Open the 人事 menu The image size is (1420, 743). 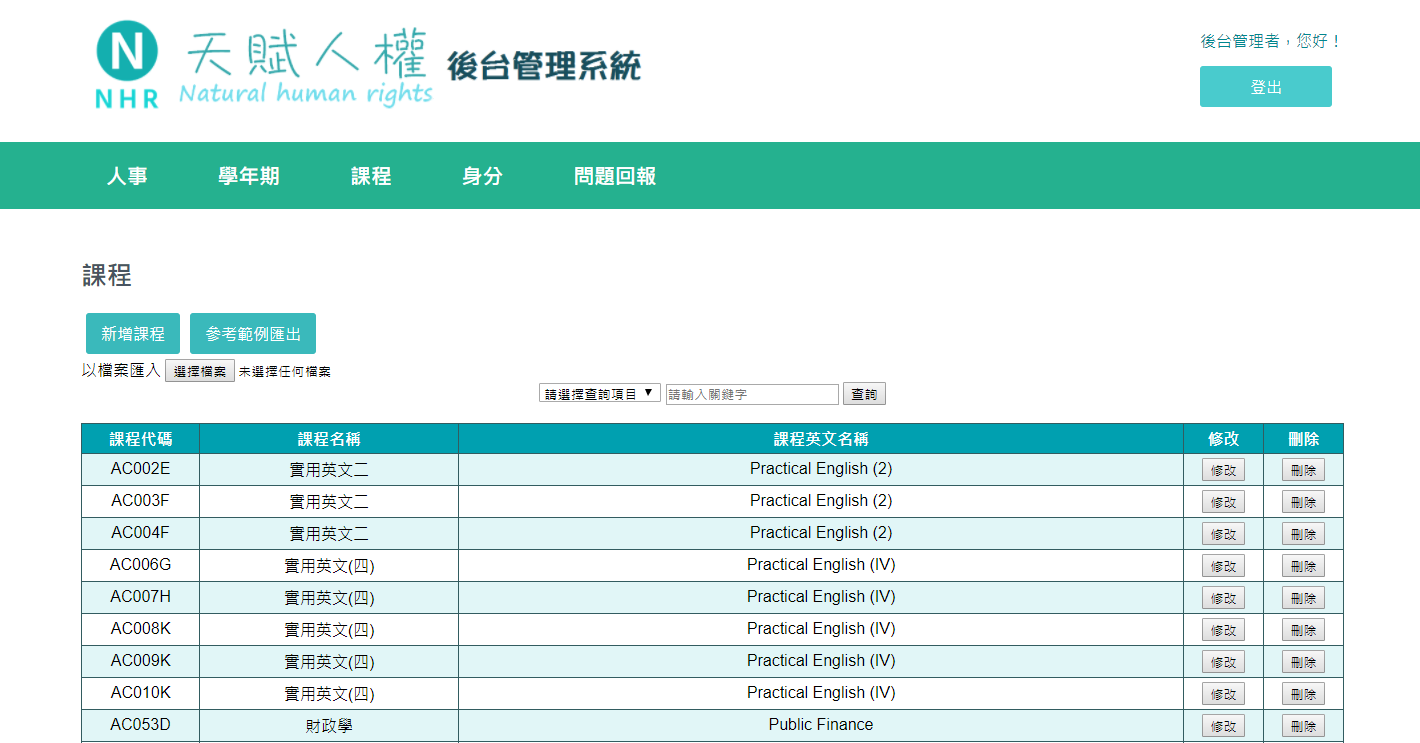pyautogui.click(x=127, y=176)
